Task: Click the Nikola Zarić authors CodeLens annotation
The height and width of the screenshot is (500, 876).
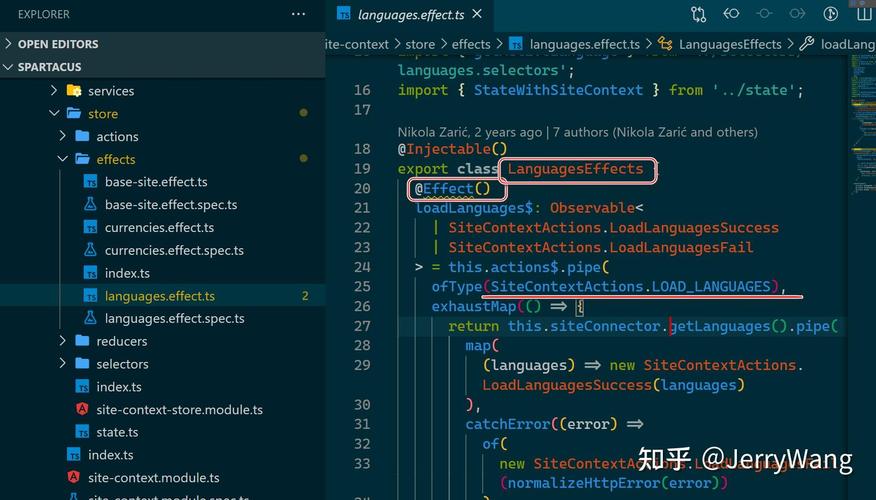Action: 578,132
